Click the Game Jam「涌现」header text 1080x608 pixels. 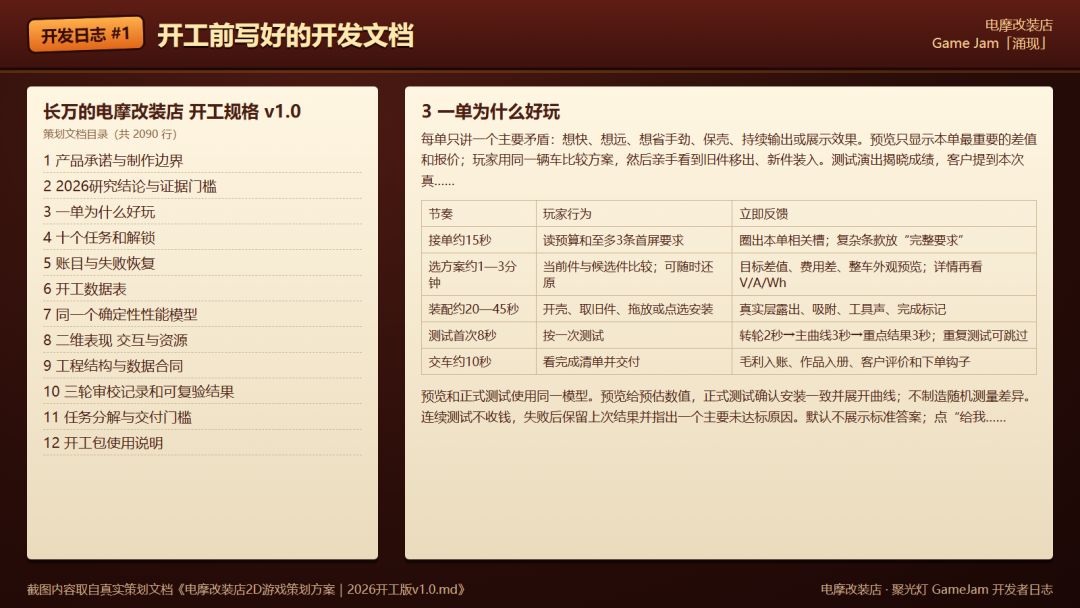click(992, 43)
